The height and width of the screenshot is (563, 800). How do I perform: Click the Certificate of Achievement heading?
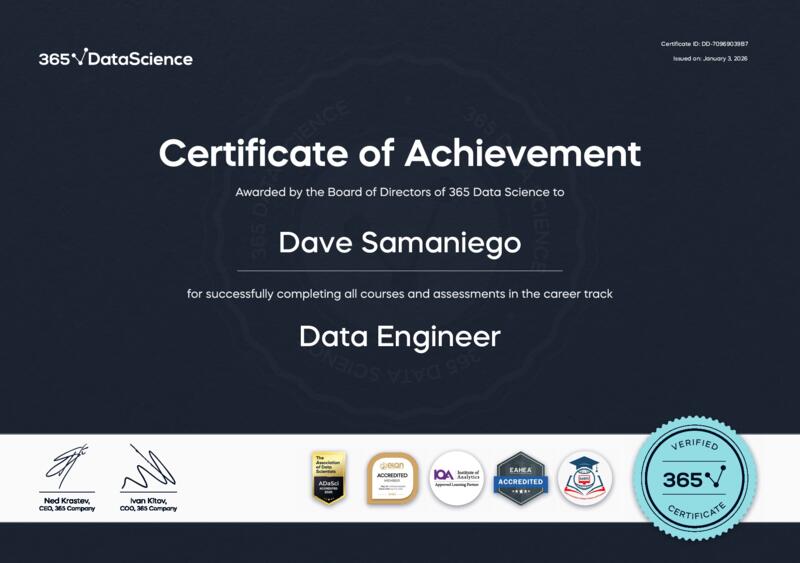[400, 154]
